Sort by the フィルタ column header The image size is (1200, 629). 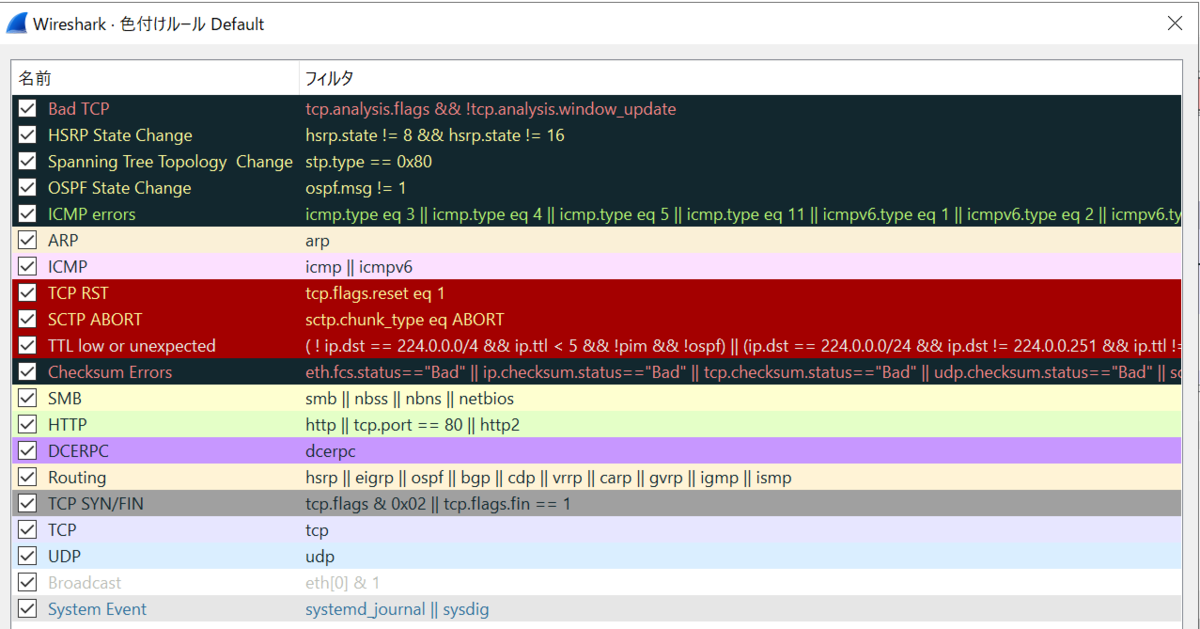(740, 78)
